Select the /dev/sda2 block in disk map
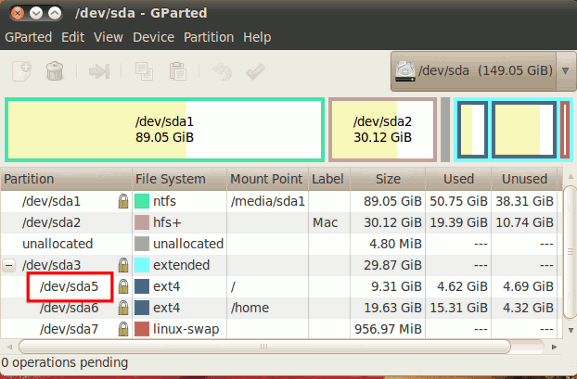 click(x=382, y=130)
